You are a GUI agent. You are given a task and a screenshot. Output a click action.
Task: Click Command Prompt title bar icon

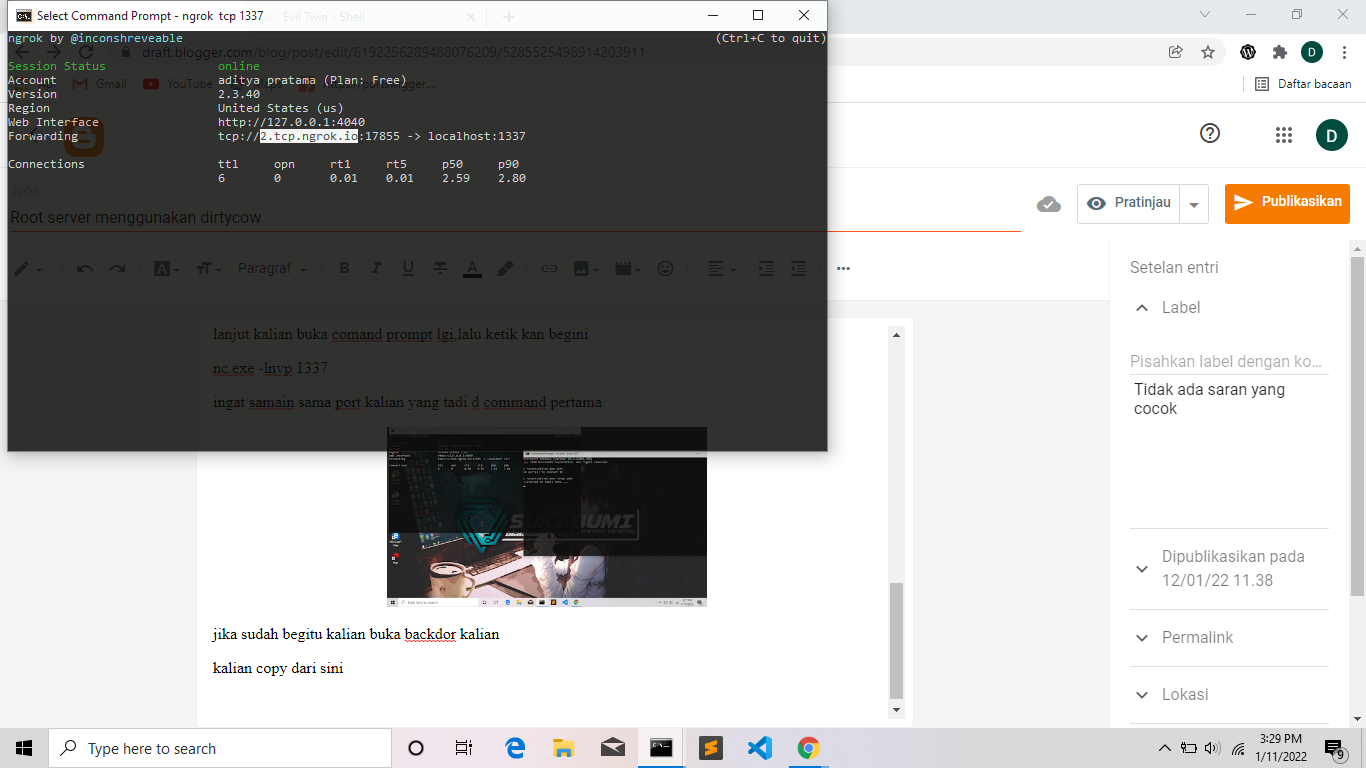tap(23, 16)
